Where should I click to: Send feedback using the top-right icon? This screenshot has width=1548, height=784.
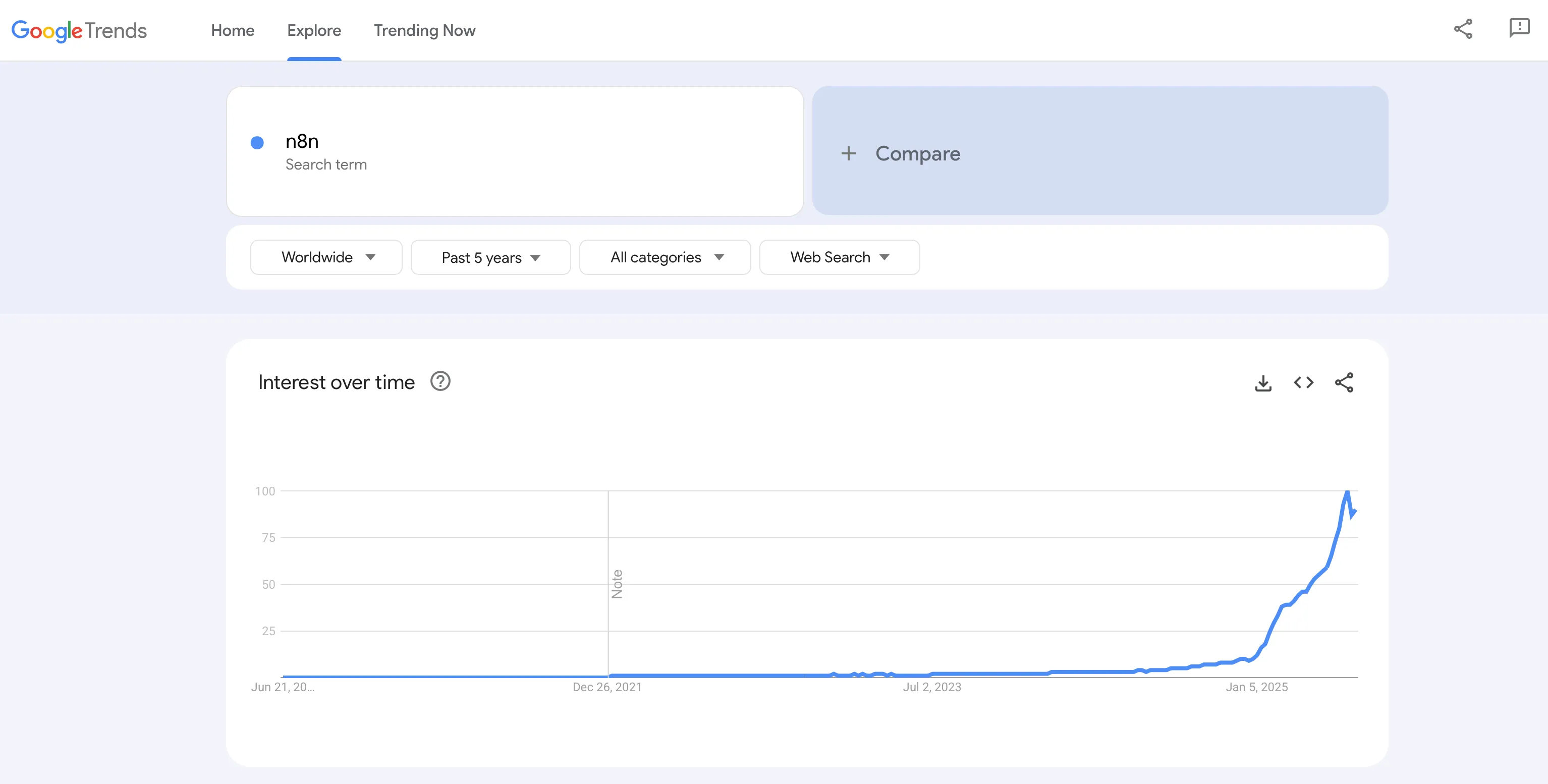pos(1519,28)
